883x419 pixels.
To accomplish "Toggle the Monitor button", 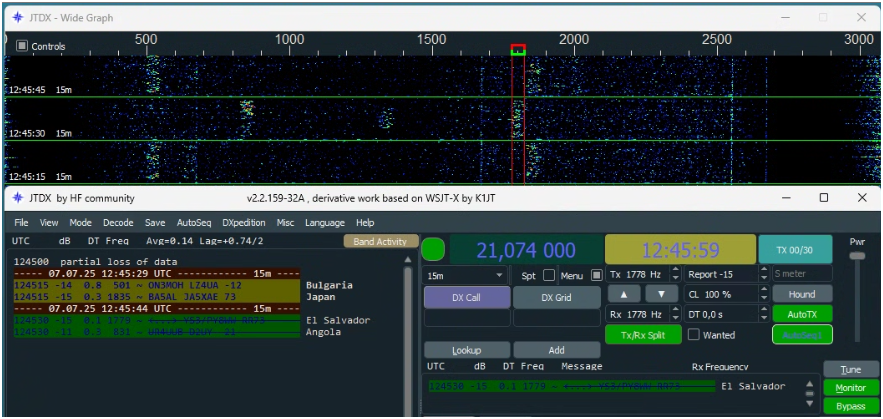I will 850,388.
